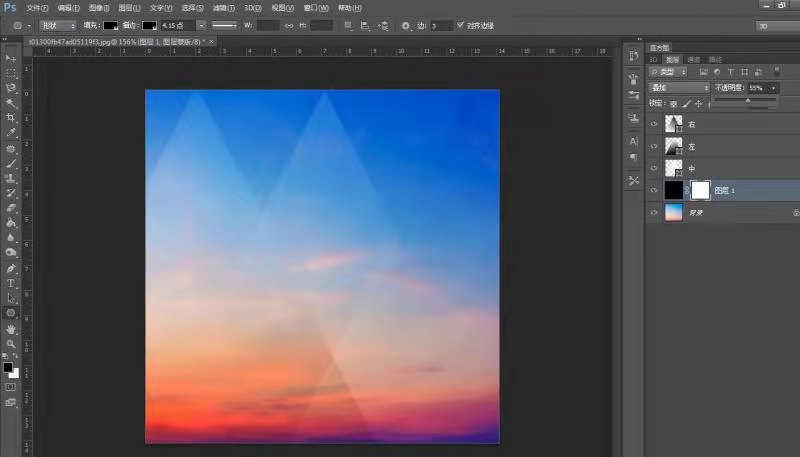Select the Brush tool
The width and height of the screenshot is (800, 457).
(x=11, y=164)
